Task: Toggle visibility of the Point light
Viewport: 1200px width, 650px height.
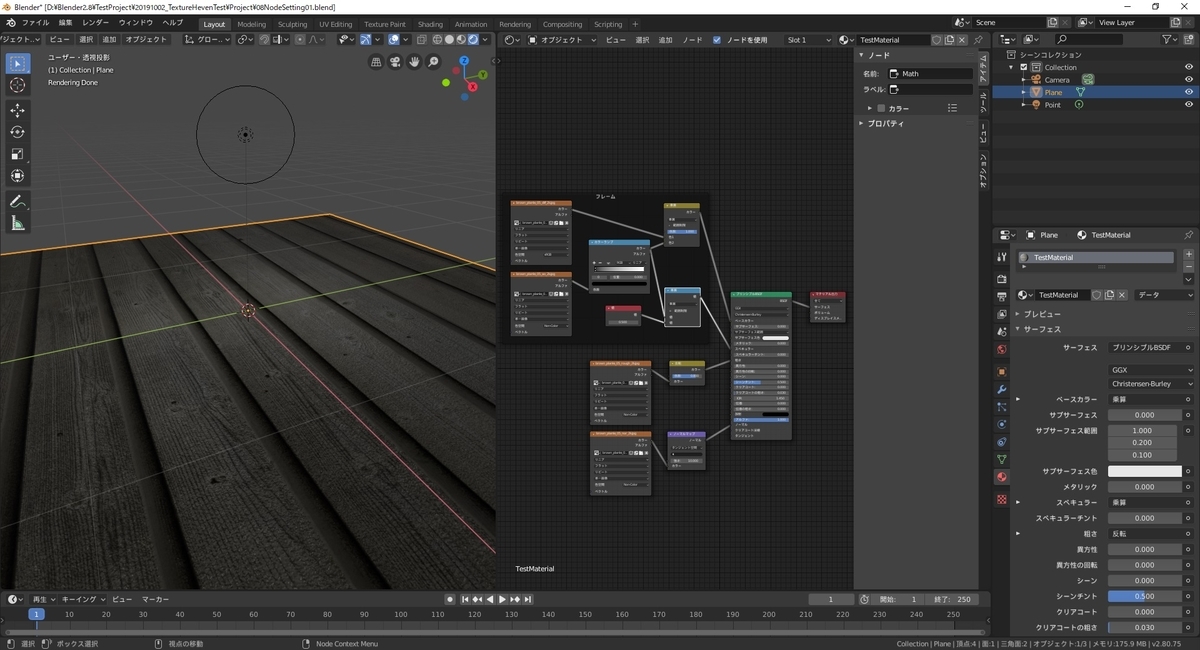Action: tap(1189, 105)
